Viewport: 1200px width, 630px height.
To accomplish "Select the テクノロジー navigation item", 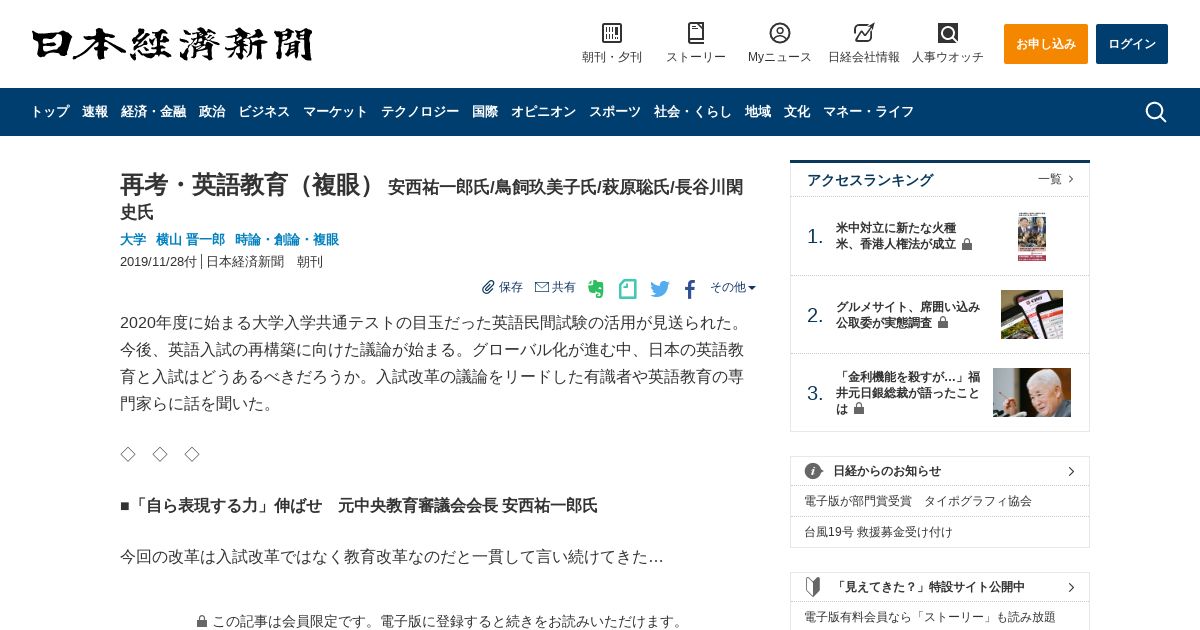I will coord(420,112).
